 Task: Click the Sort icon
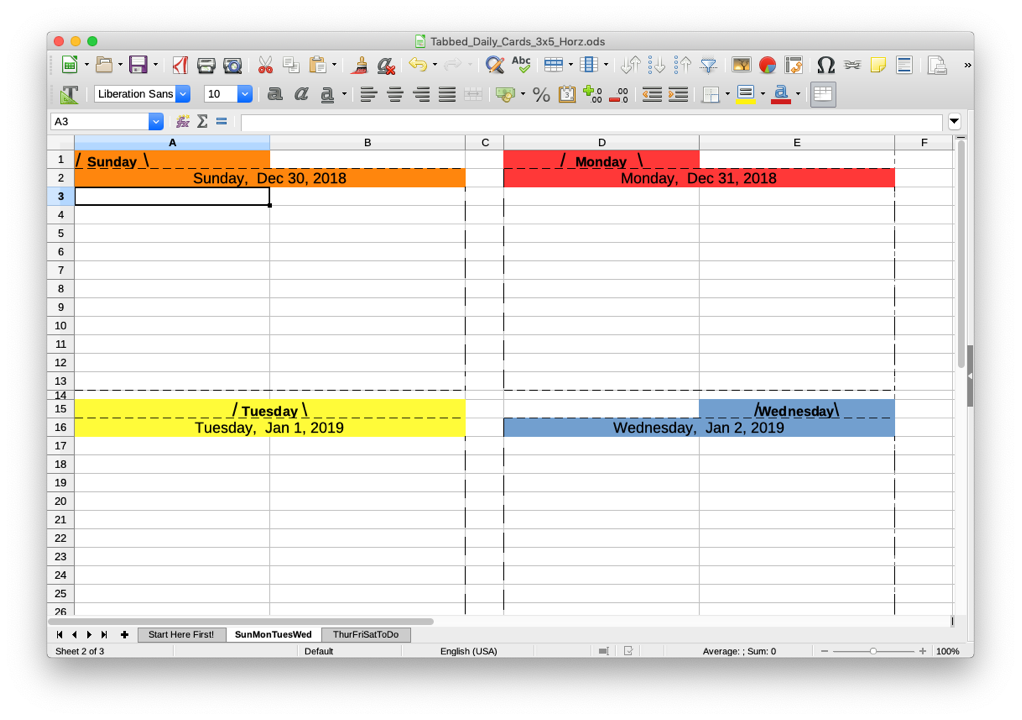click(630, 65)
